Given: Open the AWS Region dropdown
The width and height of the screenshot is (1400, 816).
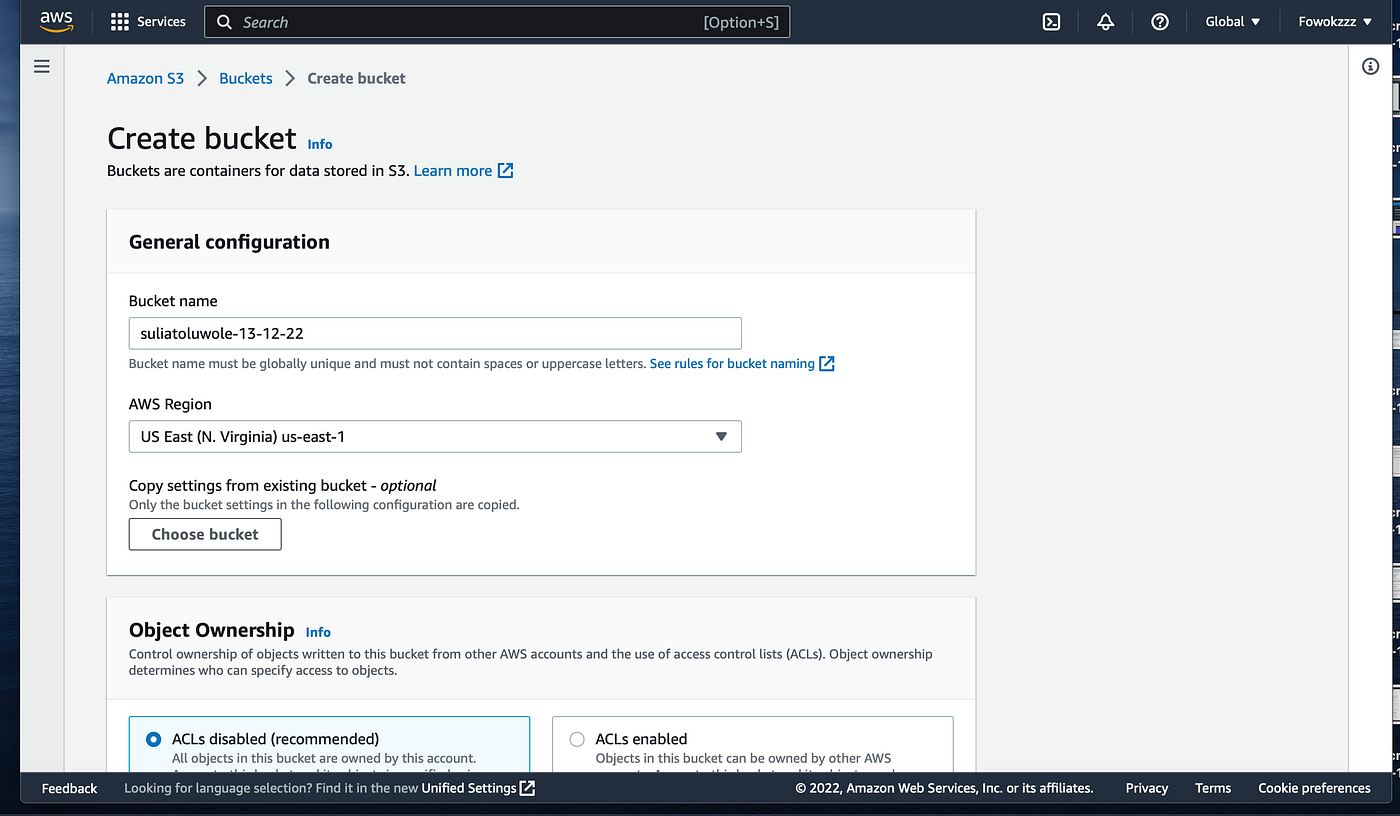Looking at the screenshot, I should tap(435, 437).
